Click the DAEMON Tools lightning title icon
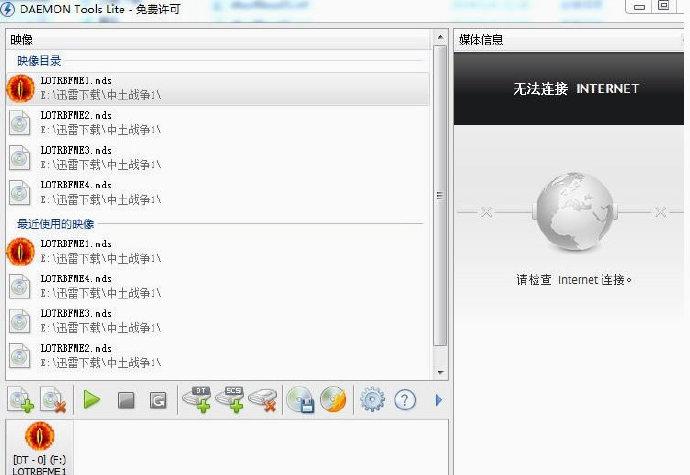The width and height of the screenshot is (690, 475). pyautogui.click(x=7, y=9)
